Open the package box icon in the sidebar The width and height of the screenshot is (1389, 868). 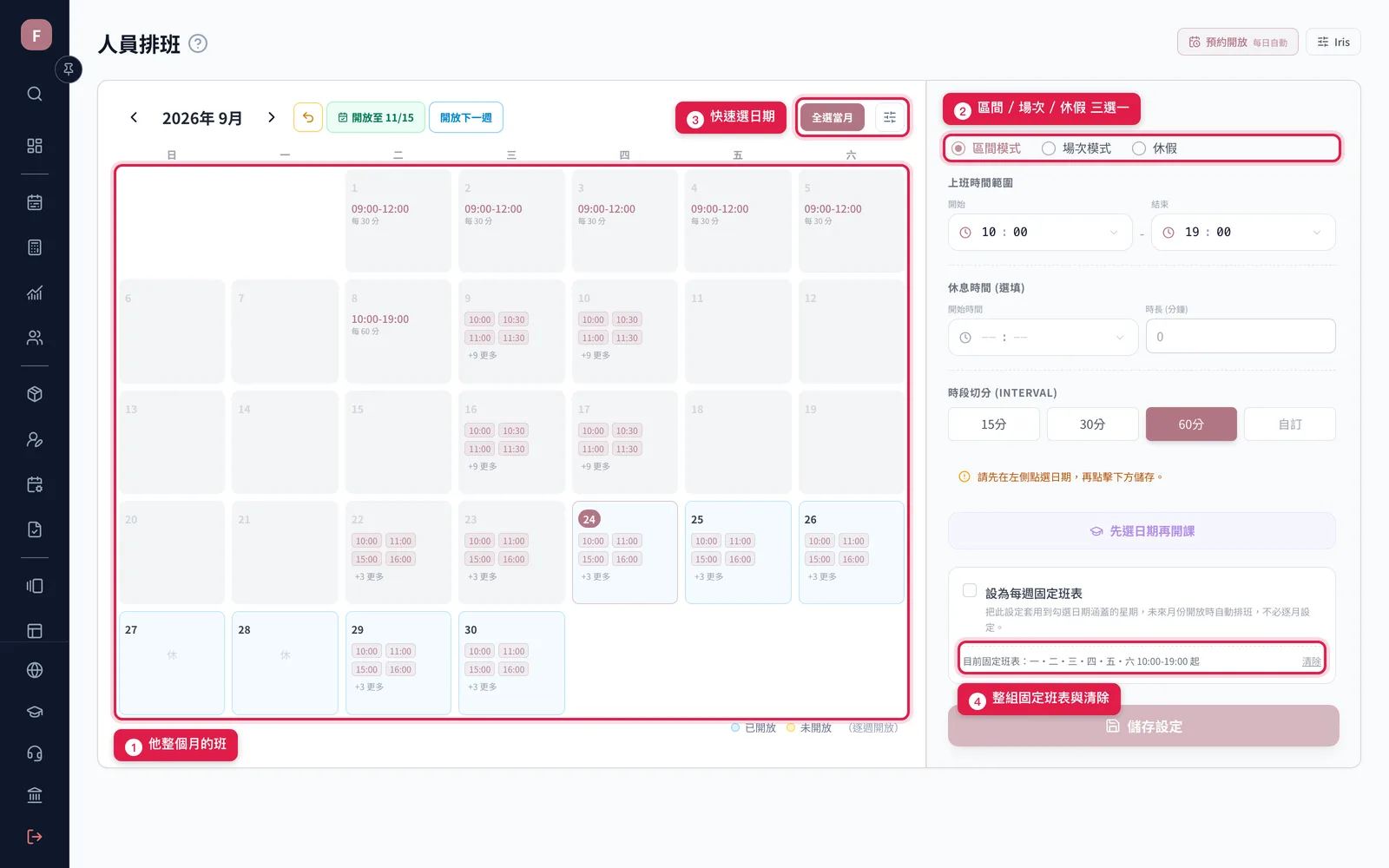(x=35, y=394)
